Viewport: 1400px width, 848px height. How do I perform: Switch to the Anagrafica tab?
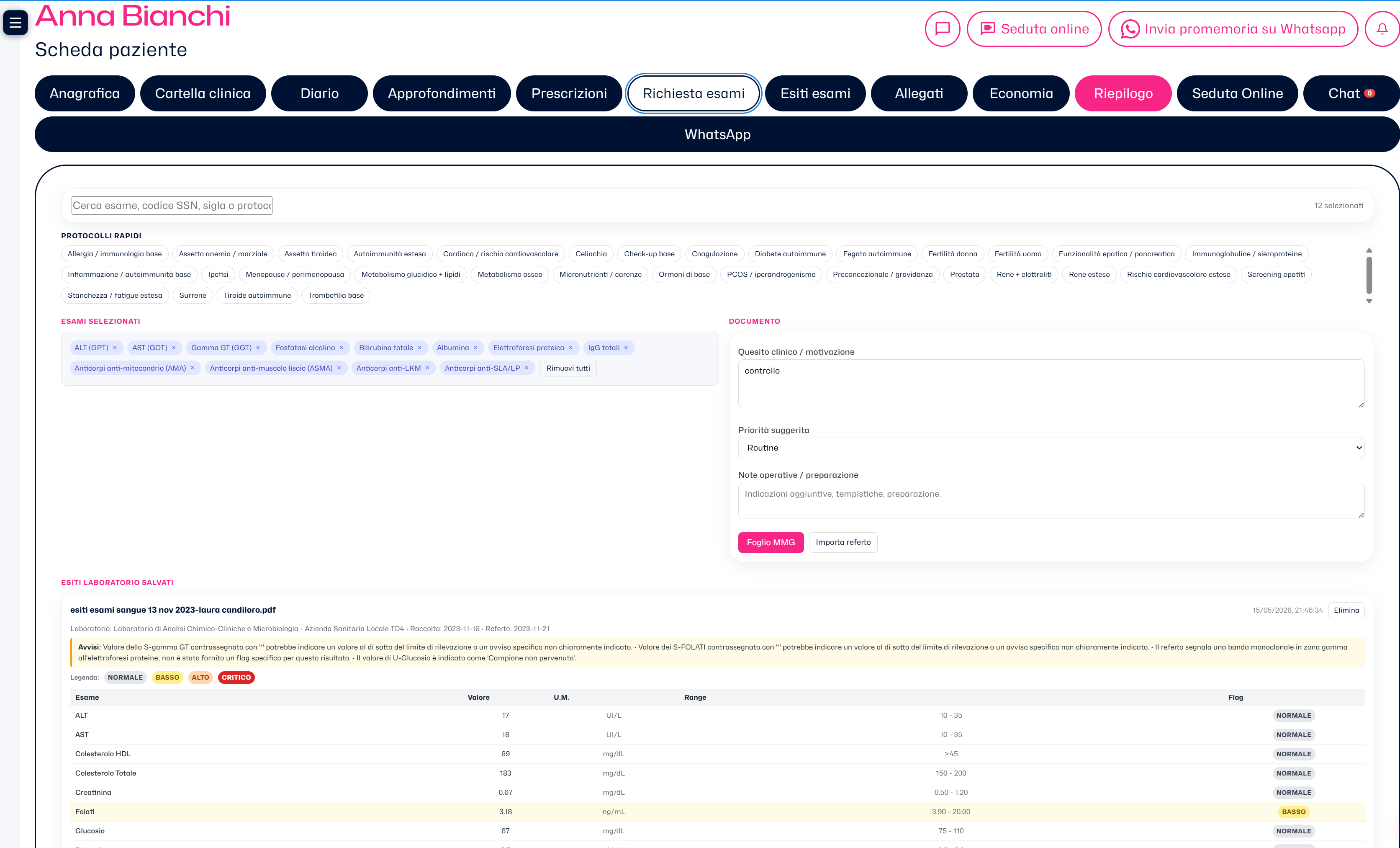(x=85, y=93)
